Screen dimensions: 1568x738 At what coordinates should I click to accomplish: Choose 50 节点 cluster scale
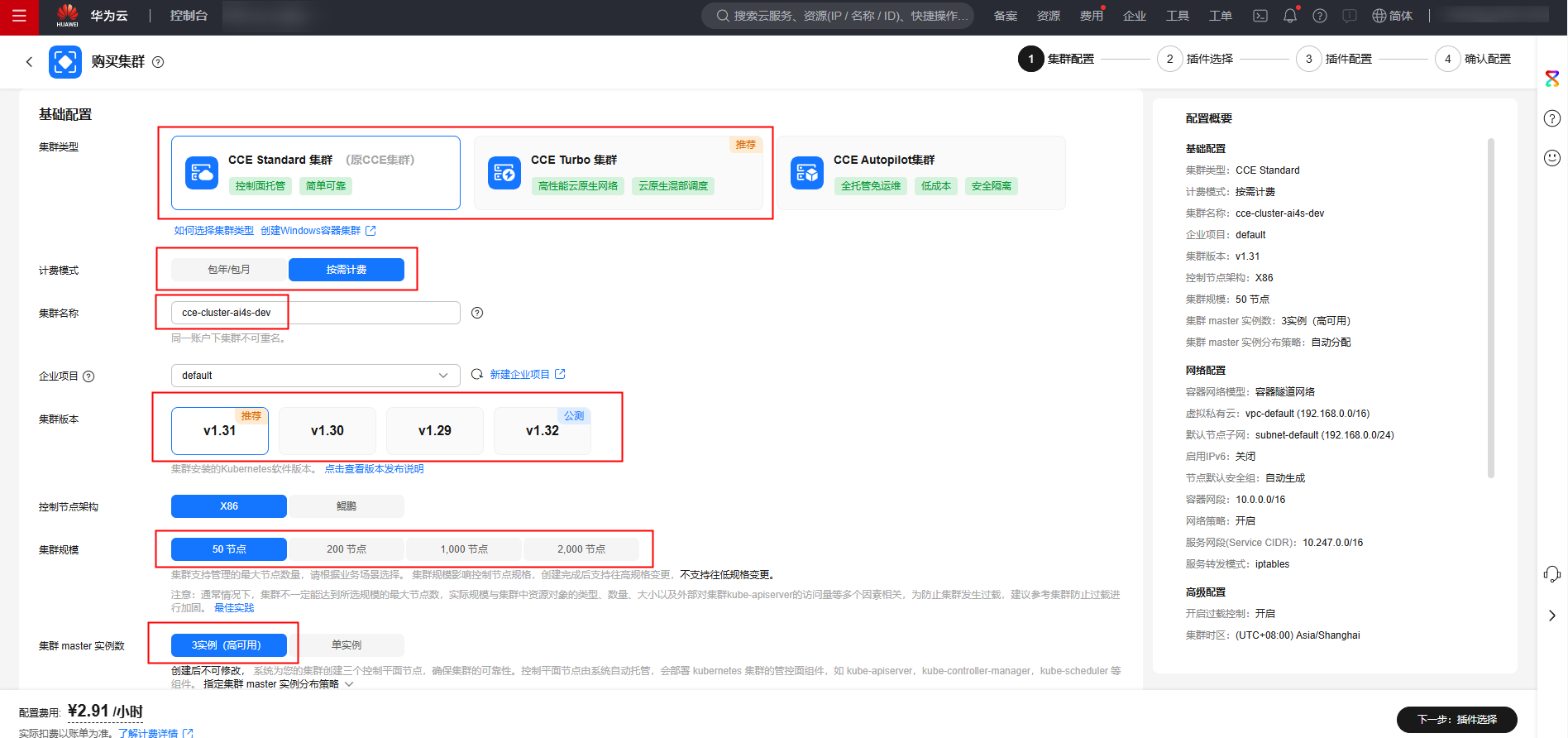tap(229, 549)
